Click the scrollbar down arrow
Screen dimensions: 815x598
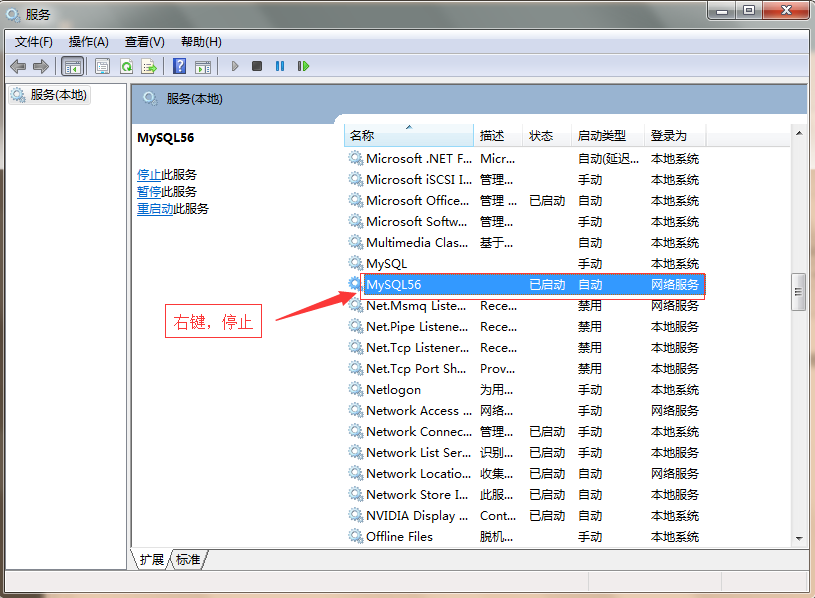point(799,539)
